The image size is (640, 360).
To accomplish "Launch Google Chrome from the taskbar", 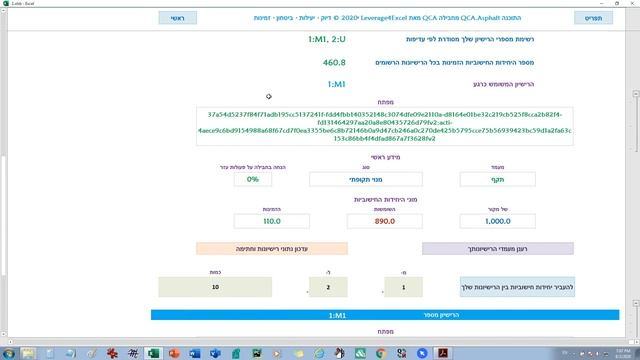I will click(x=381, y=353).
